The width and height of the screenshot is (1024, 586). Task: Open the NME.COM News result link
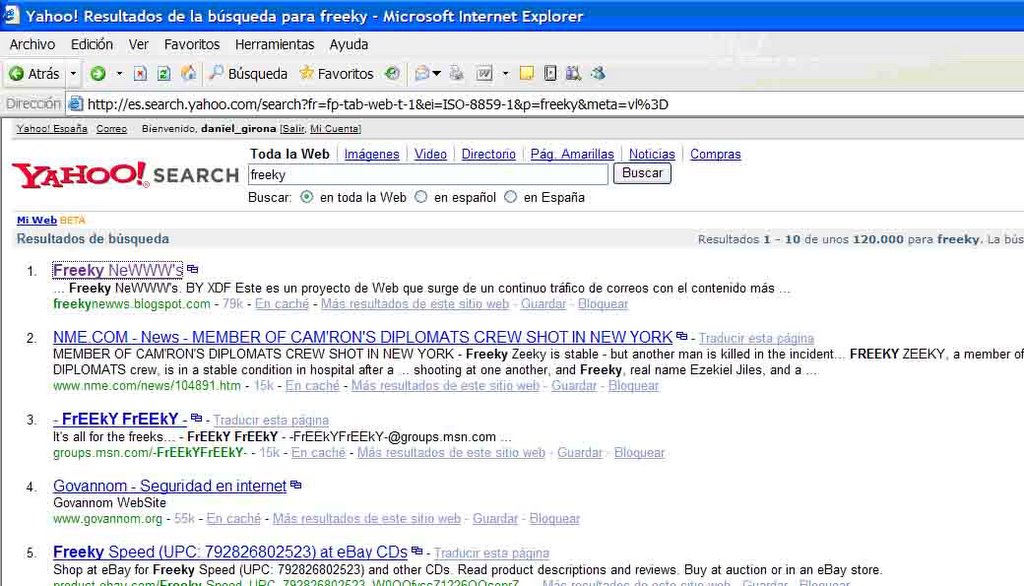click(362, 337)
